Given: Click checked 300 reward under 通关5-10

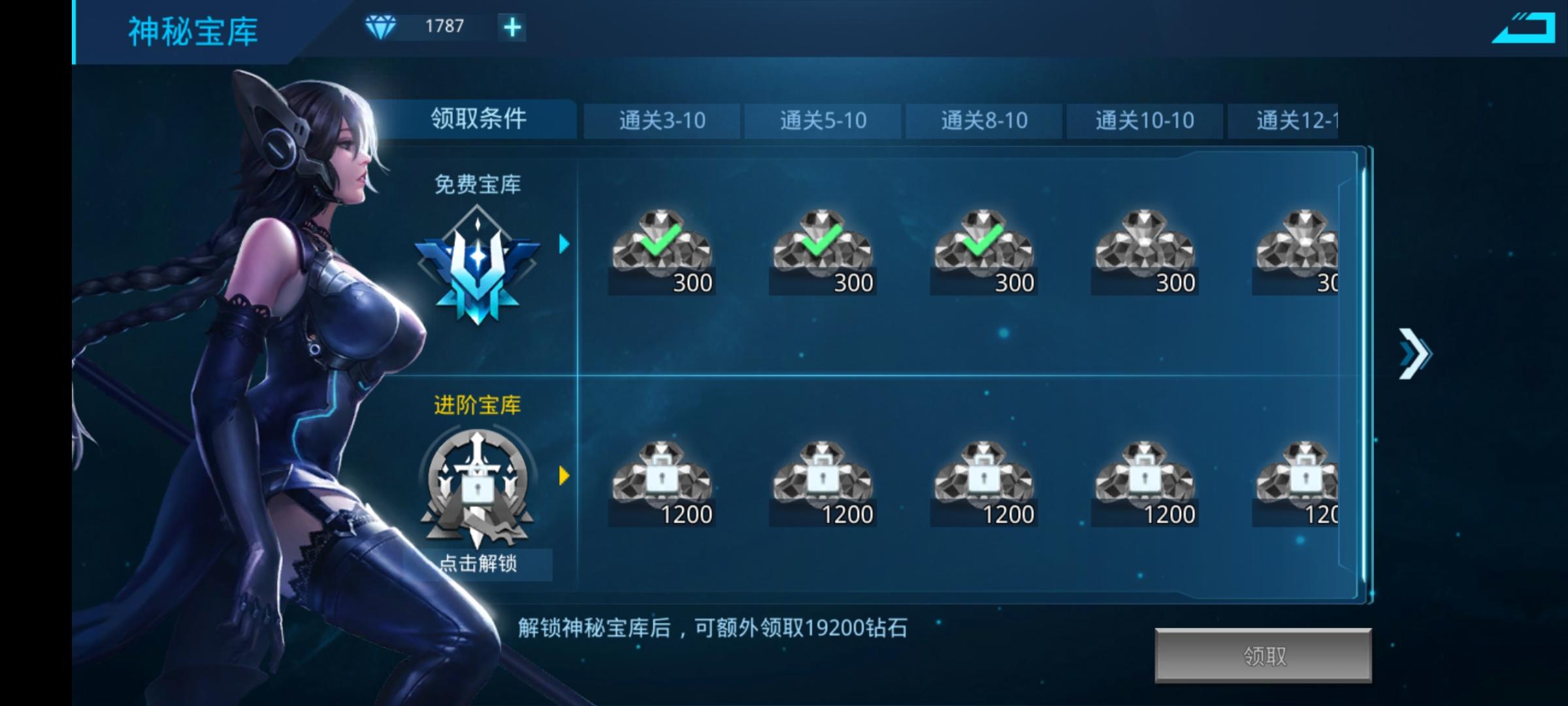Looking at the screenshot, I should (823, 252).
